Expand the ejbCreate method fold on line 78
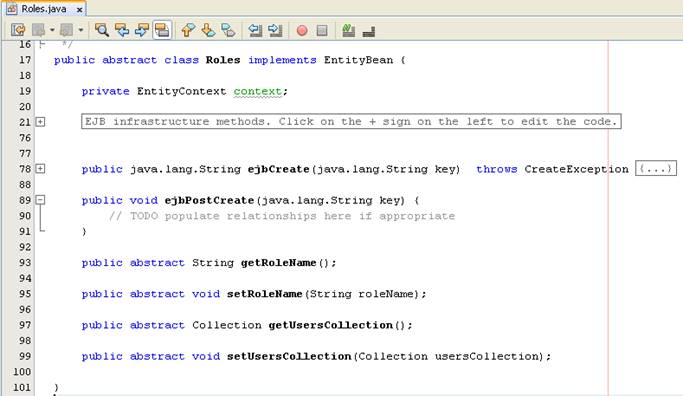Image resolution: width=683 pixels, height=396 pixels. [40, 169]
